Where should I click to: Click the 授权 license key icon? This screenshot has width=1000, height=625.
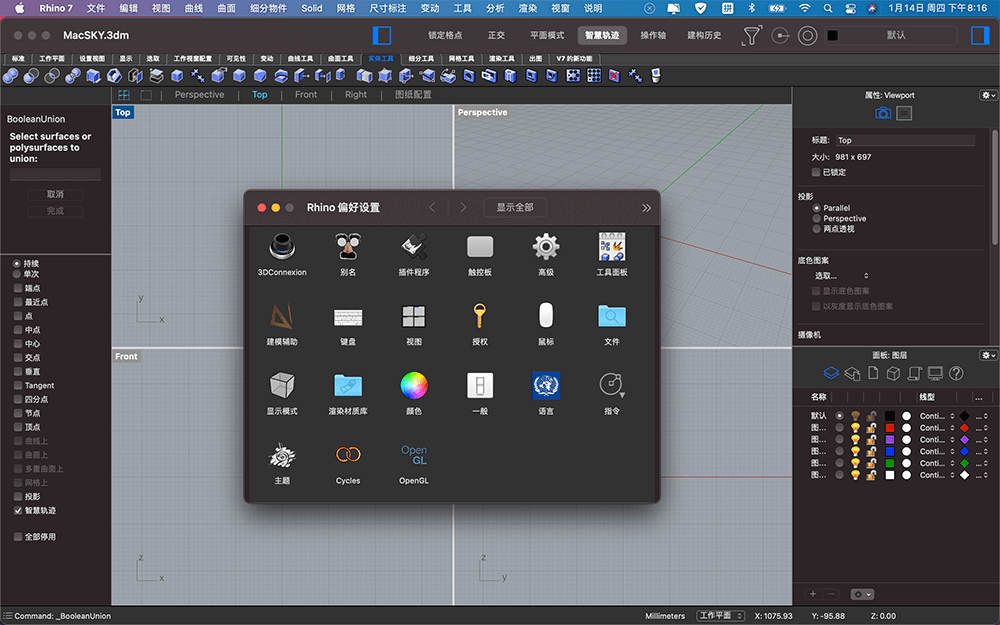coord(480,317)
